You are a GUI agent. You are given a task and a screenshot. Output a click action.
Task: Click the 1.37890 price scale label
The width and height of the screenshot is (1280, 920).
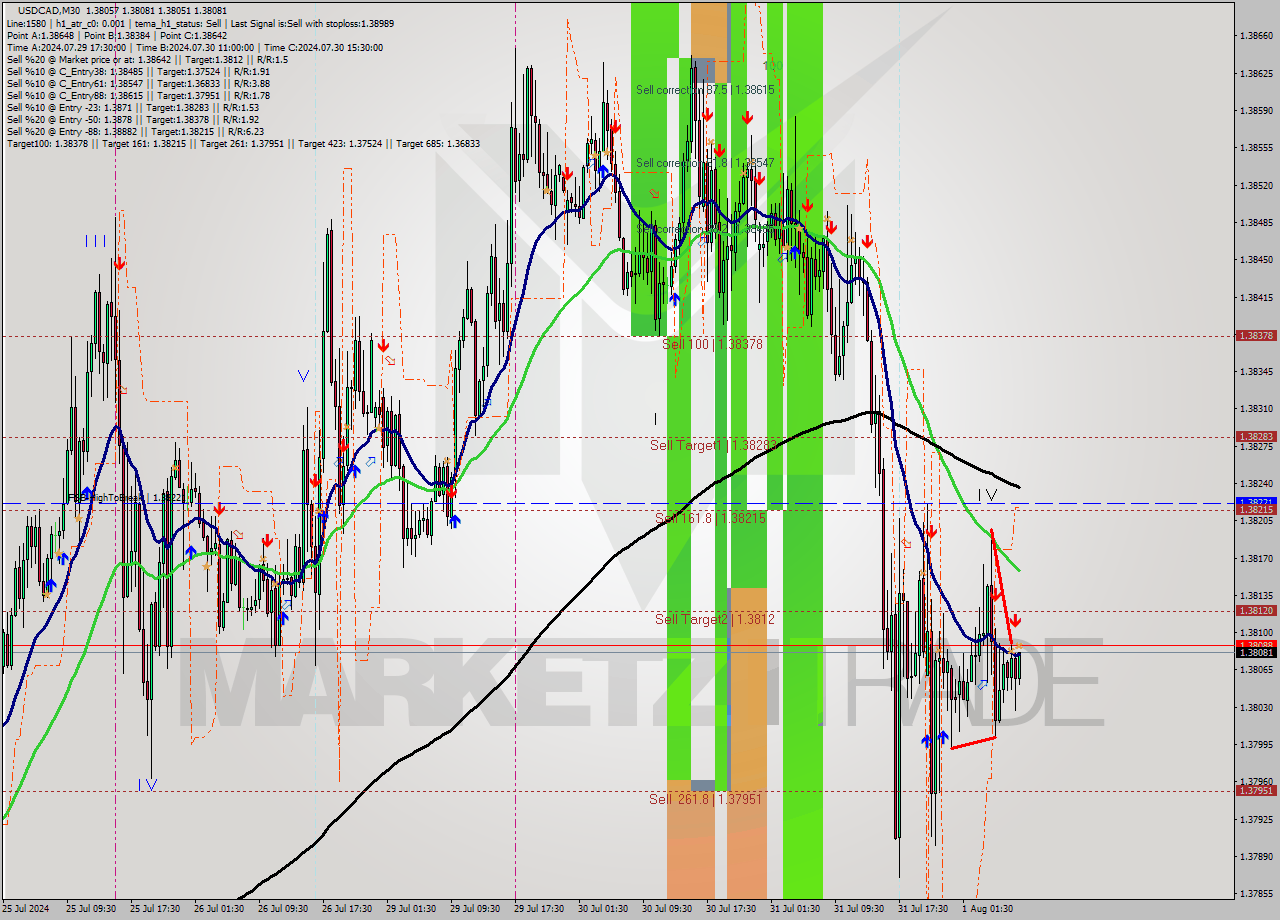click(1255, 856)
